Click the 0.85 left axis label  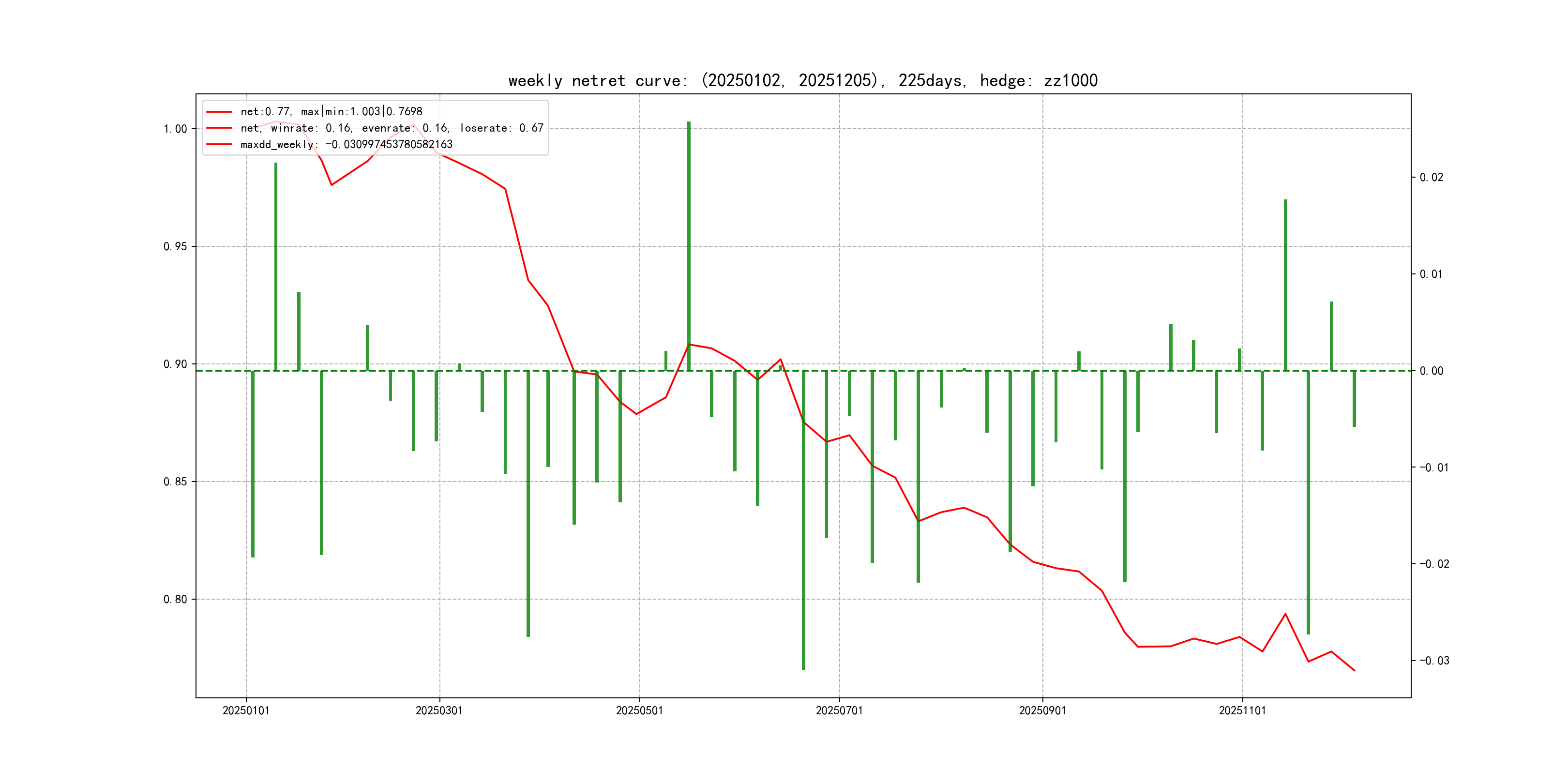pos(175,482)
